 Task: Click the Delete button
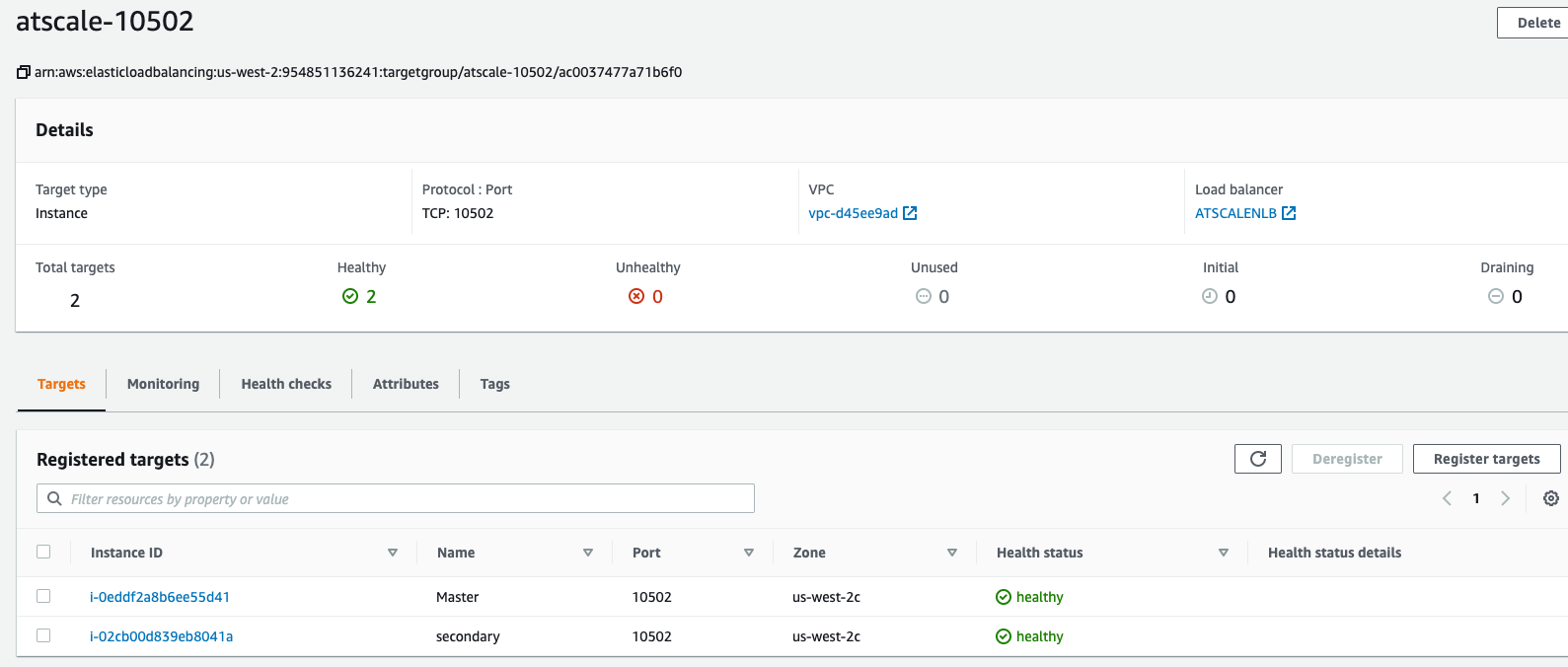point(1532,23)
